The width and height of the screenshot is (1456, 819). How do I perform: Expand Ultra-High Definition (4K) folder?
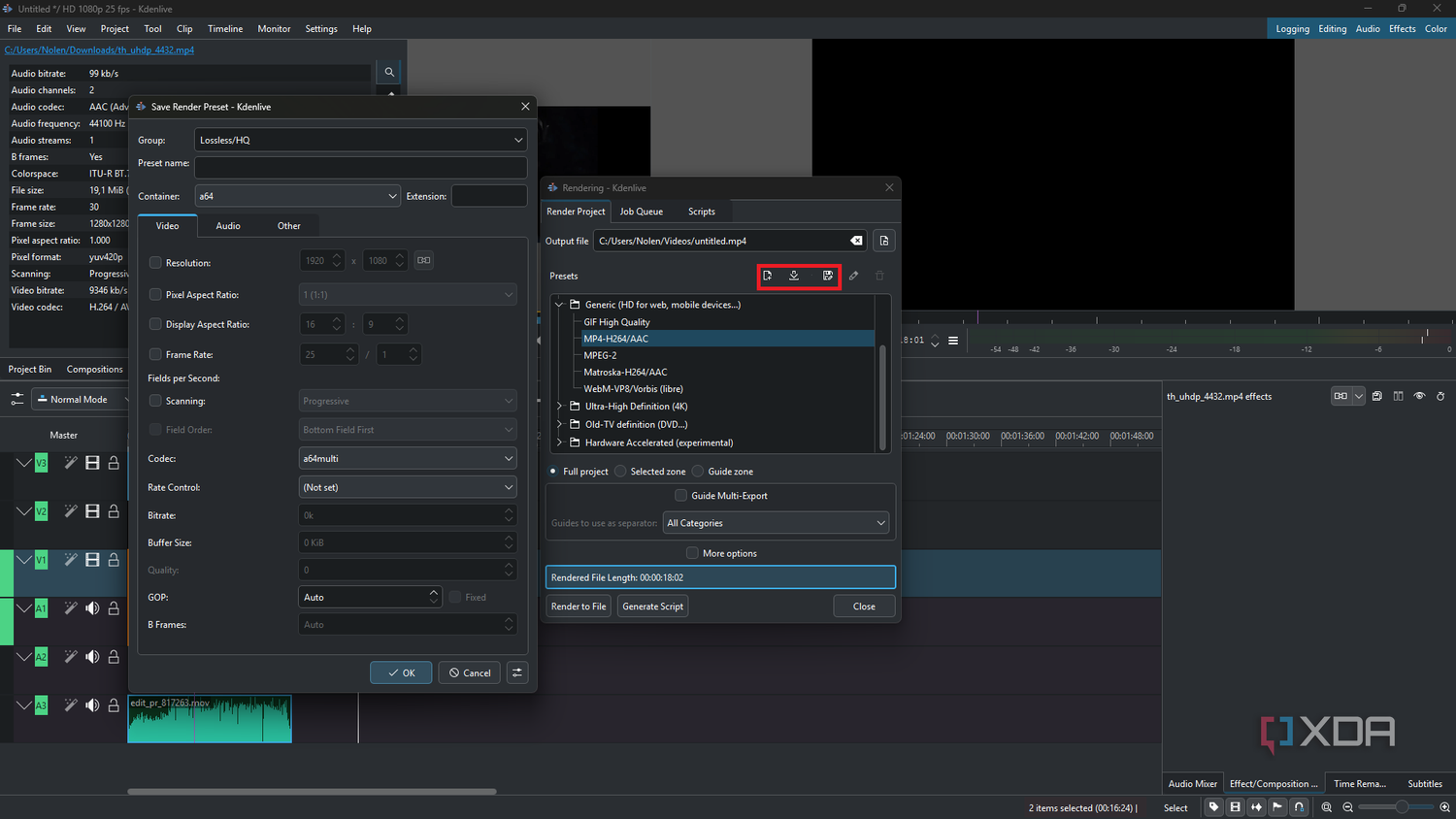click(x=559, y=407)
